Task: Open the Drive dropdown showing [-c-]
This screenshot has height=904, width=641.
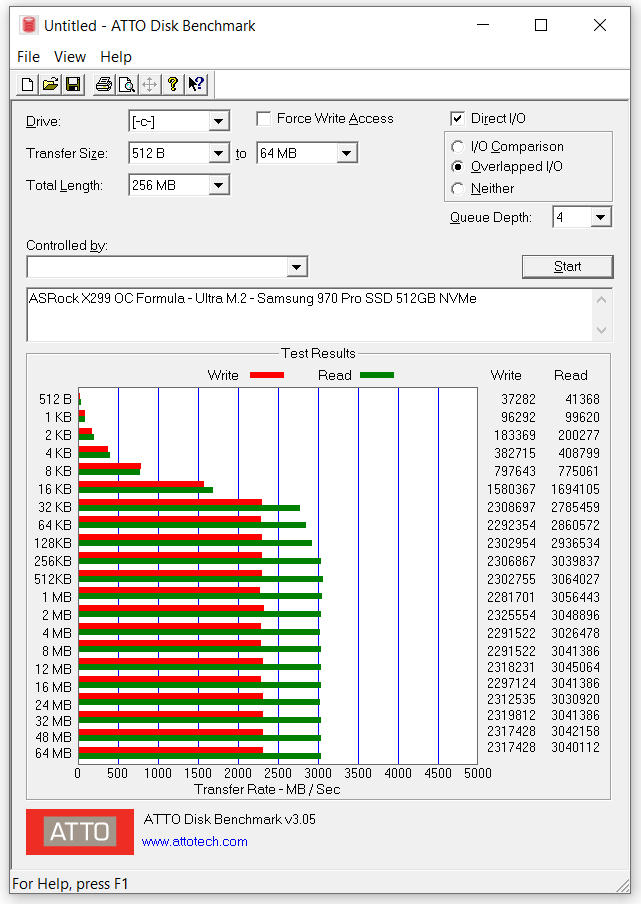Action: click(218, 122)
